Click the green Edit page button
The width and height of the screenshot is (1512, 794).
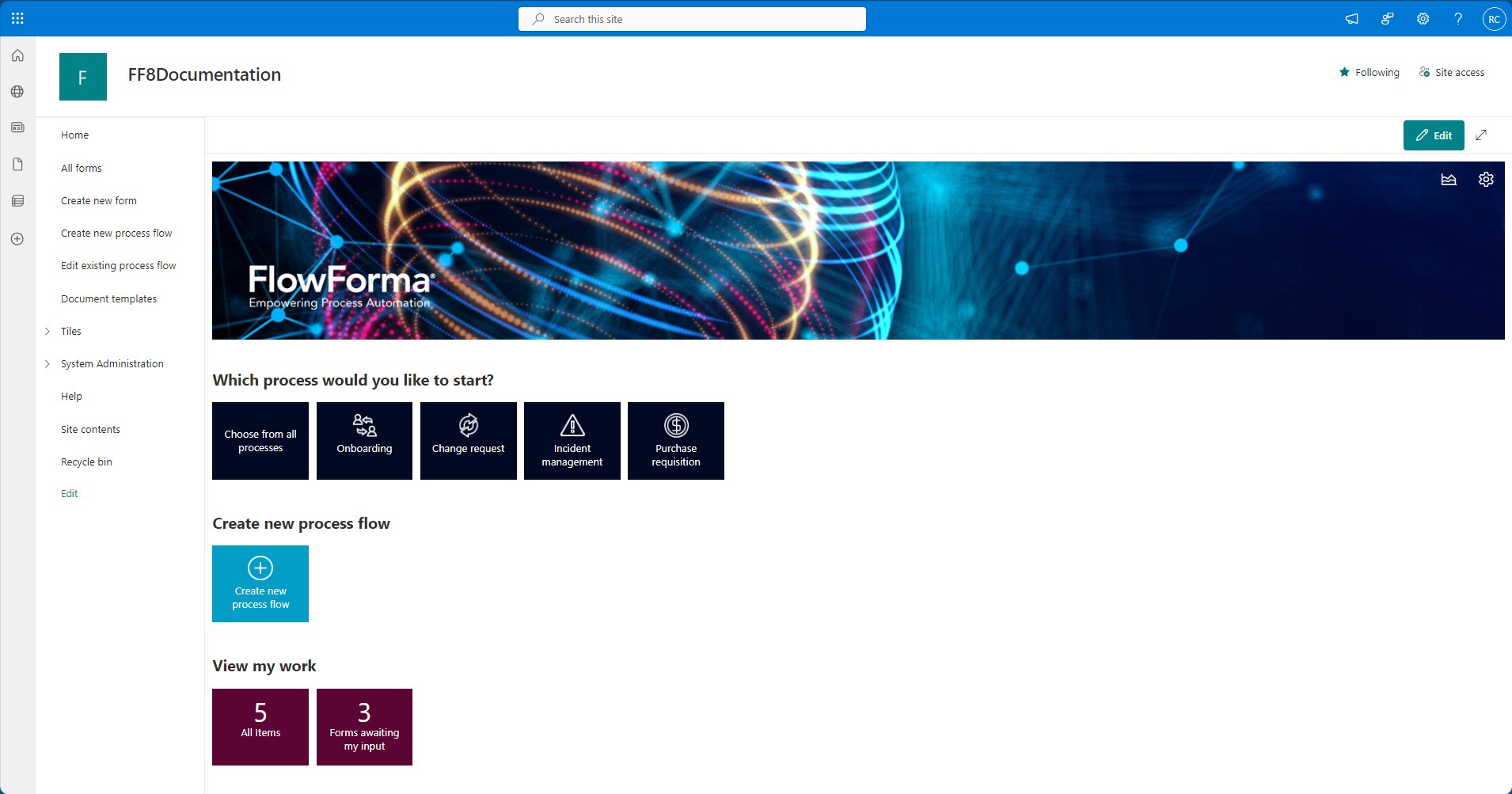[x=1434, y=135]
